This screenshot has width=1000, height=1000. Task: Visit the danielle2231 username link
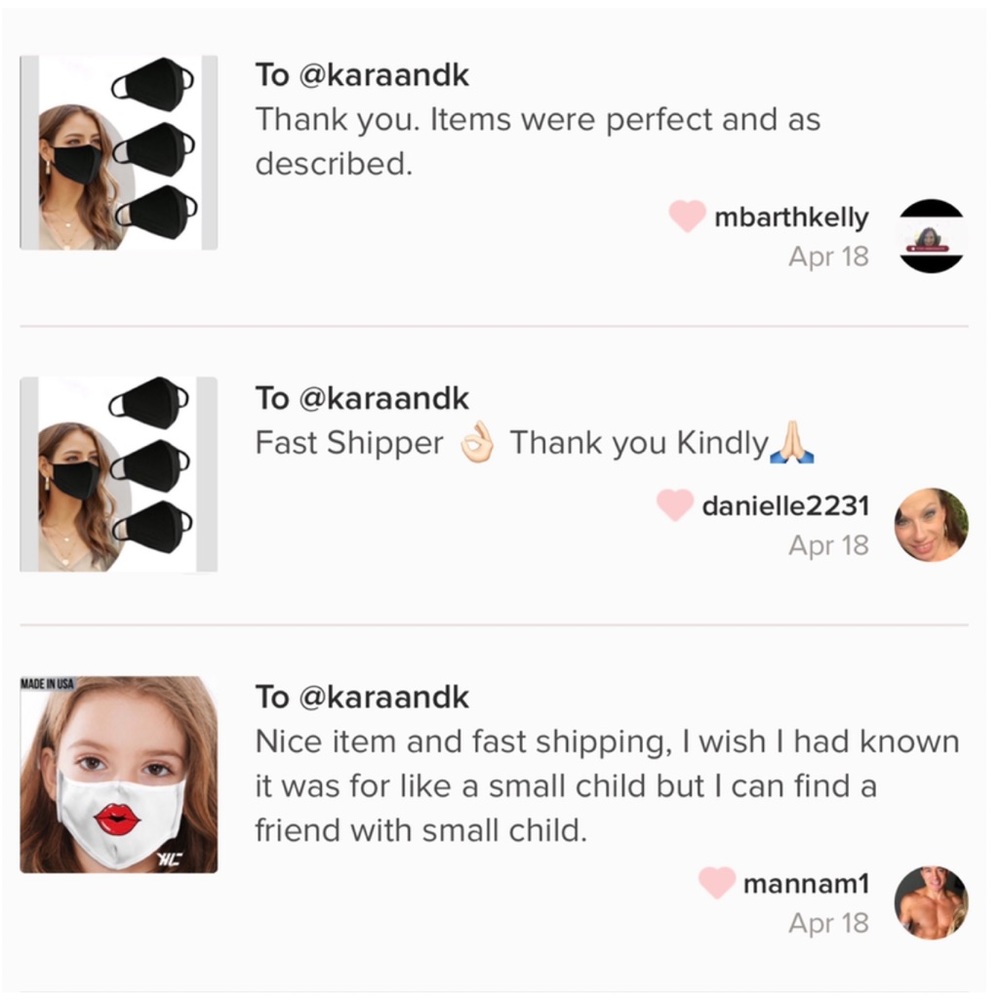[x=785, y=506]
